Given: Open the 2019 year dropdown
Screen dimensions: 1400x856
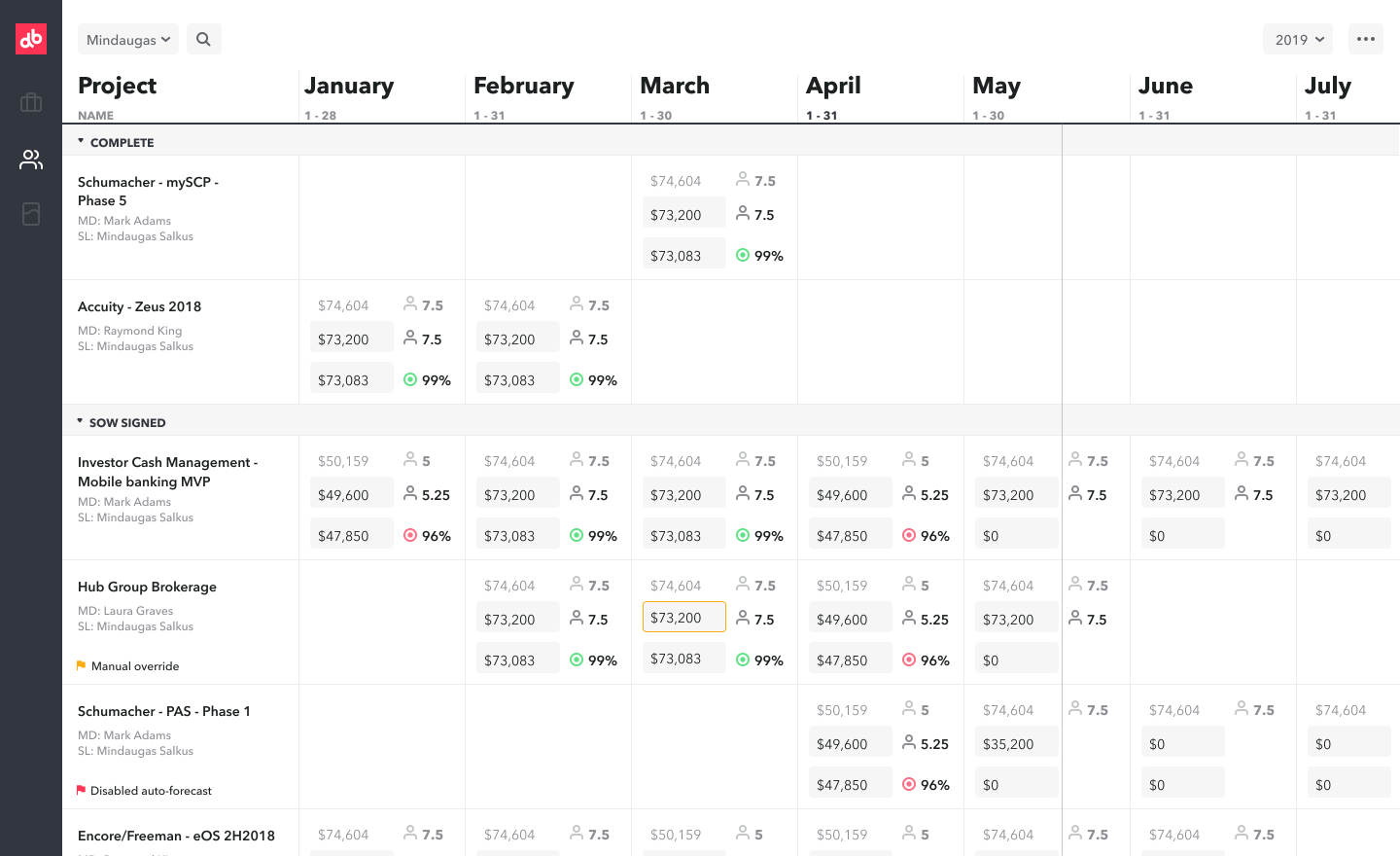Looking at the screenshot, I should coord(1298,39).
